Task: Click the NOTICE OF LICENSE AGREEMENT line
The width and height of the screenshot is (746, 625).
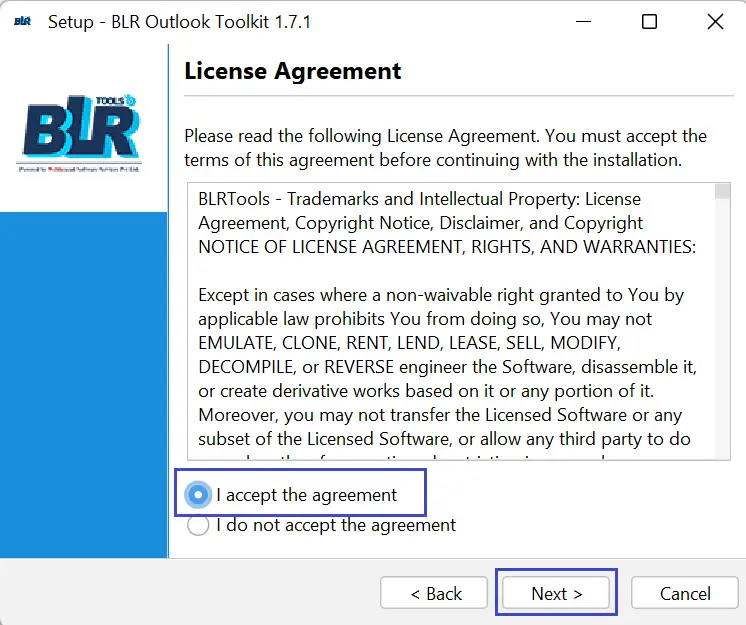Action: point(447,247)
